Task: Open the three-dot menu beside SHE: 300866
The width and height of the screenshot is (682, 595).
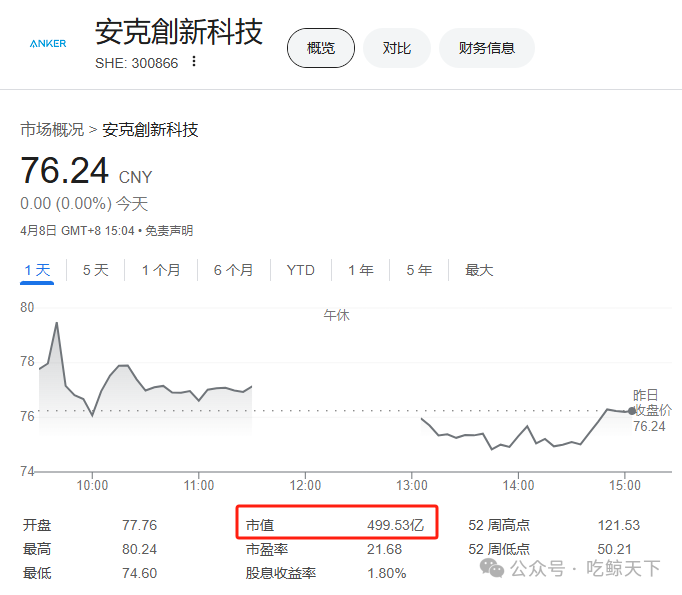Action: [194, 61]
